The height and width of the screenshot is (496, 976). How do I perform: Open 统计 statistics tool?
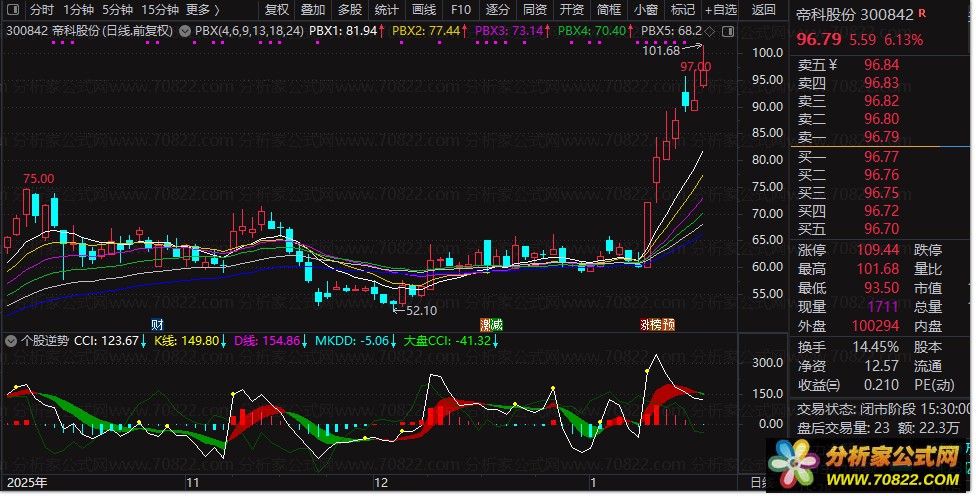[x=387, y=9]
